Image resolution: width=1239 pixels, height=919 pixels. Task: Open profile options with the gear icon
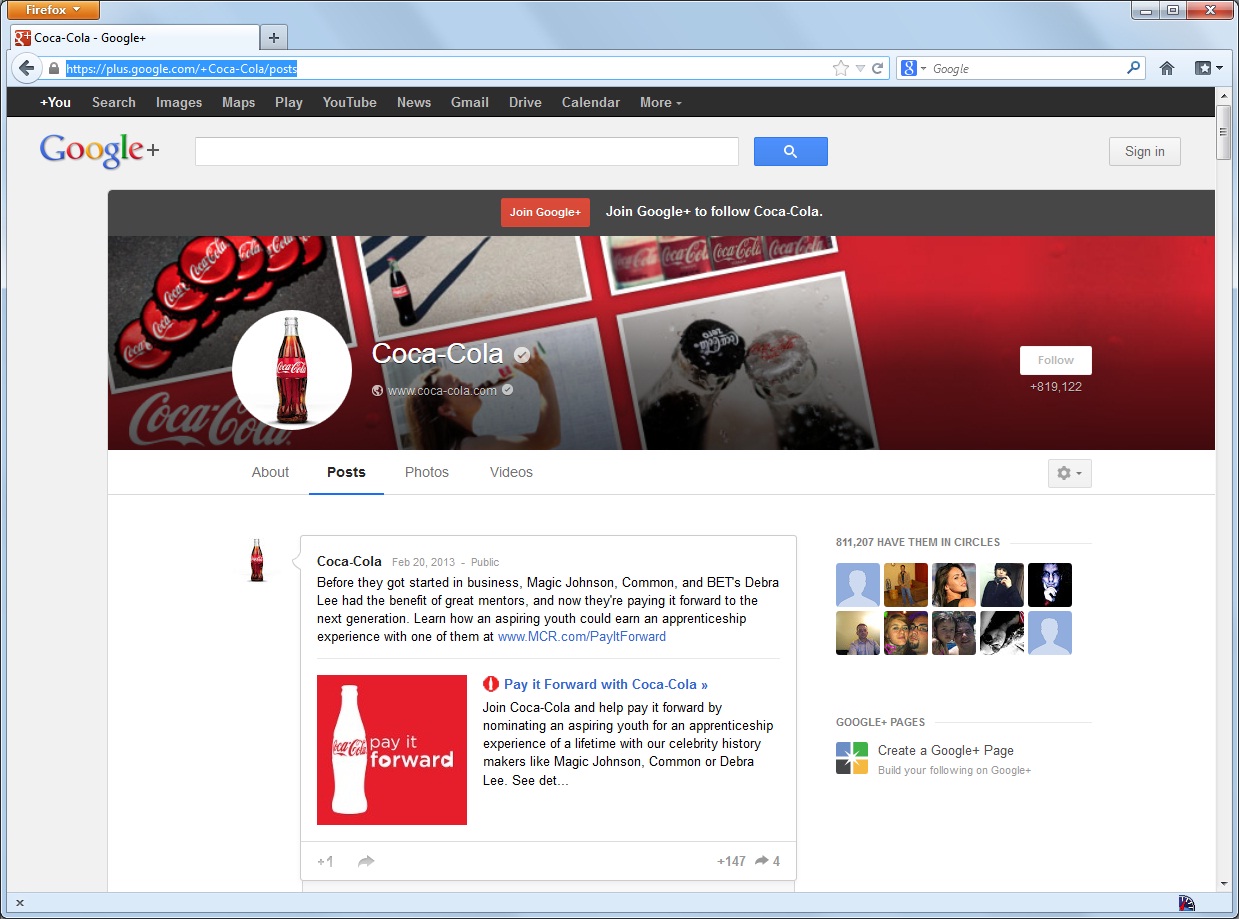pos(1063,473)
